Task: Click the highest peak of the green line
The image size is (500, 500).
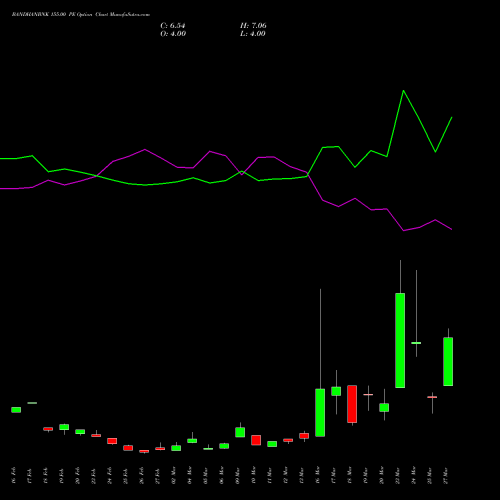Action: click(x=403, y=91)
